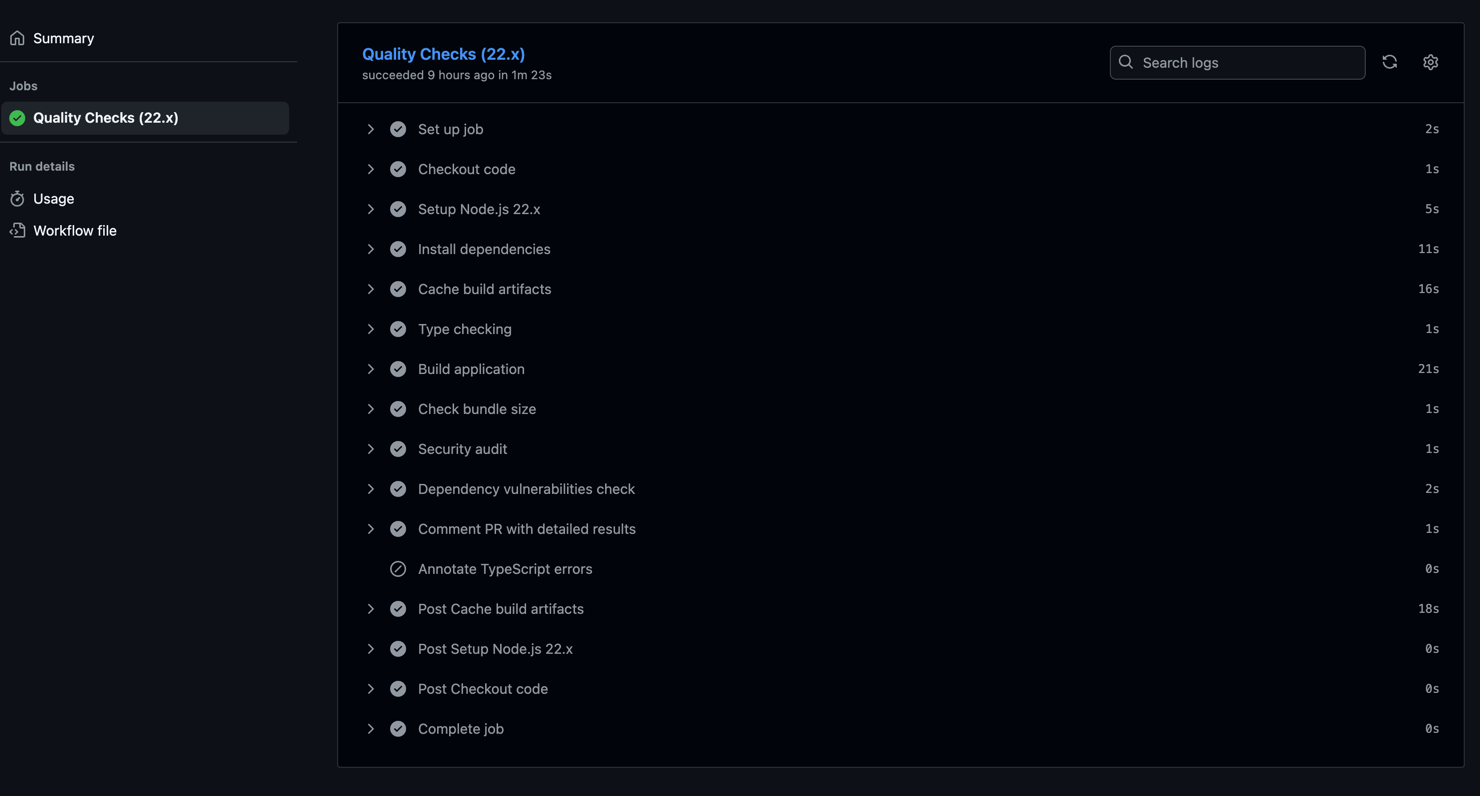Screen dimensions: 1480x796
Task: Click the search magnifier icon in logs field
Action: [1126, 62]
